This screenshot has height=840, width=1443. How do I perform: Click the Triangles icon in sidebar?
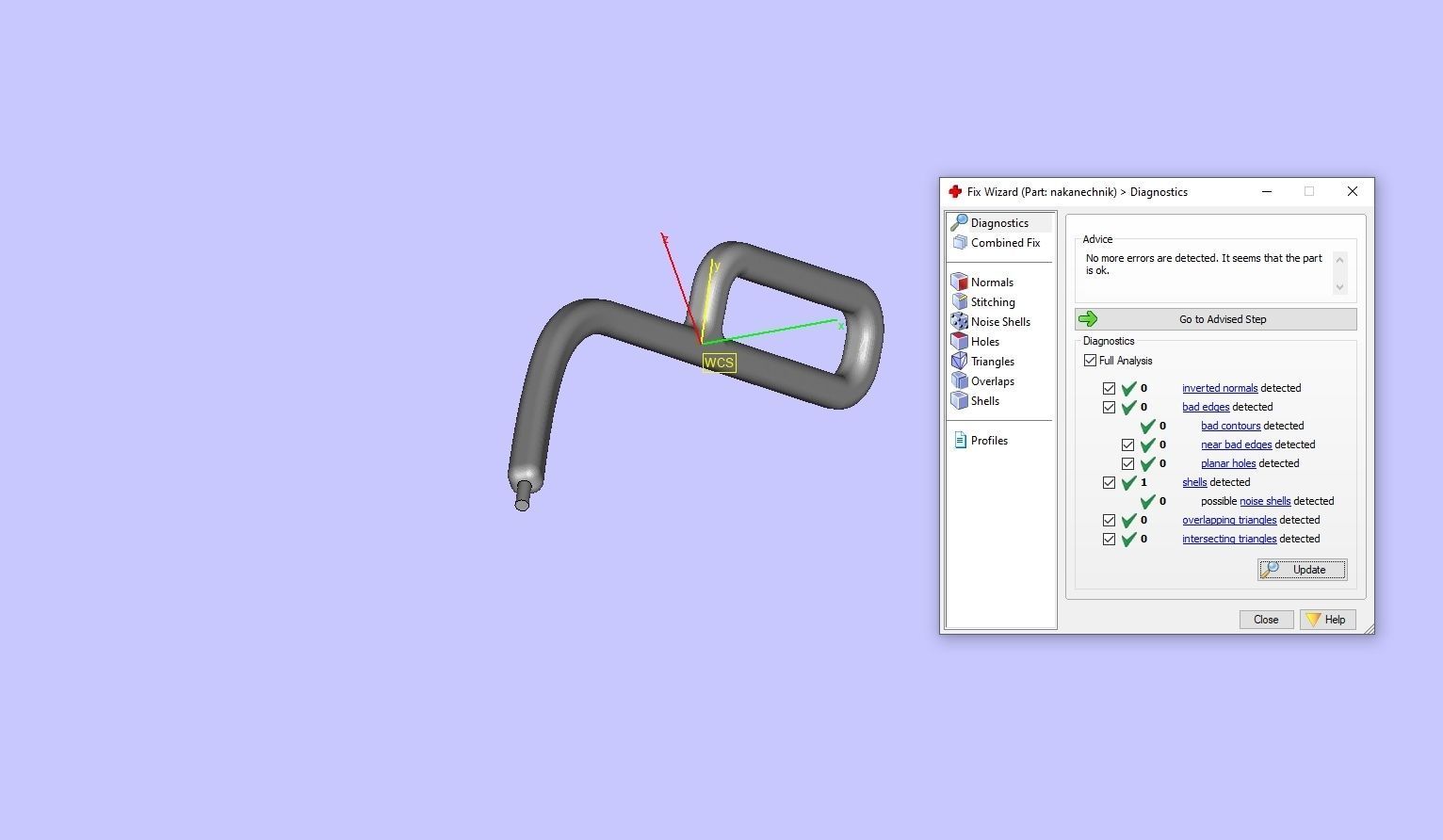pos(960,362)
